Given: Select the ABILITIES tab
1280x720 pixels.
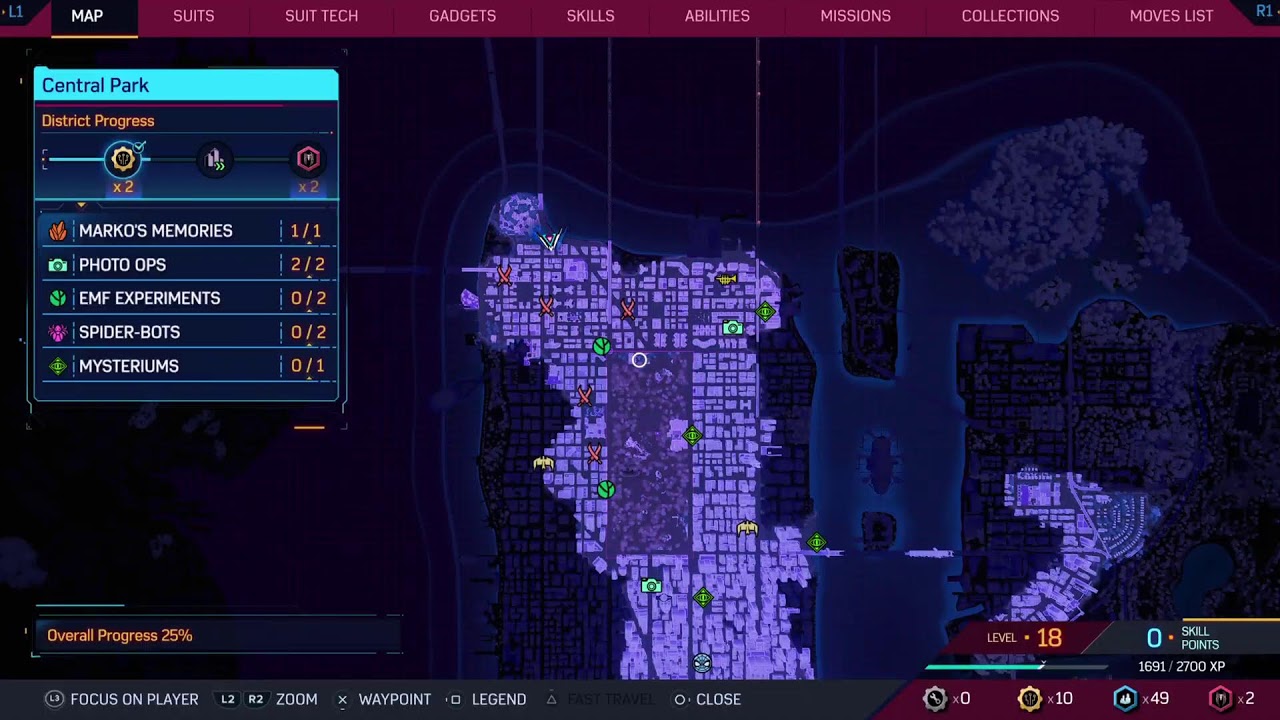Looking at the screenshot, I should [717, 16].
